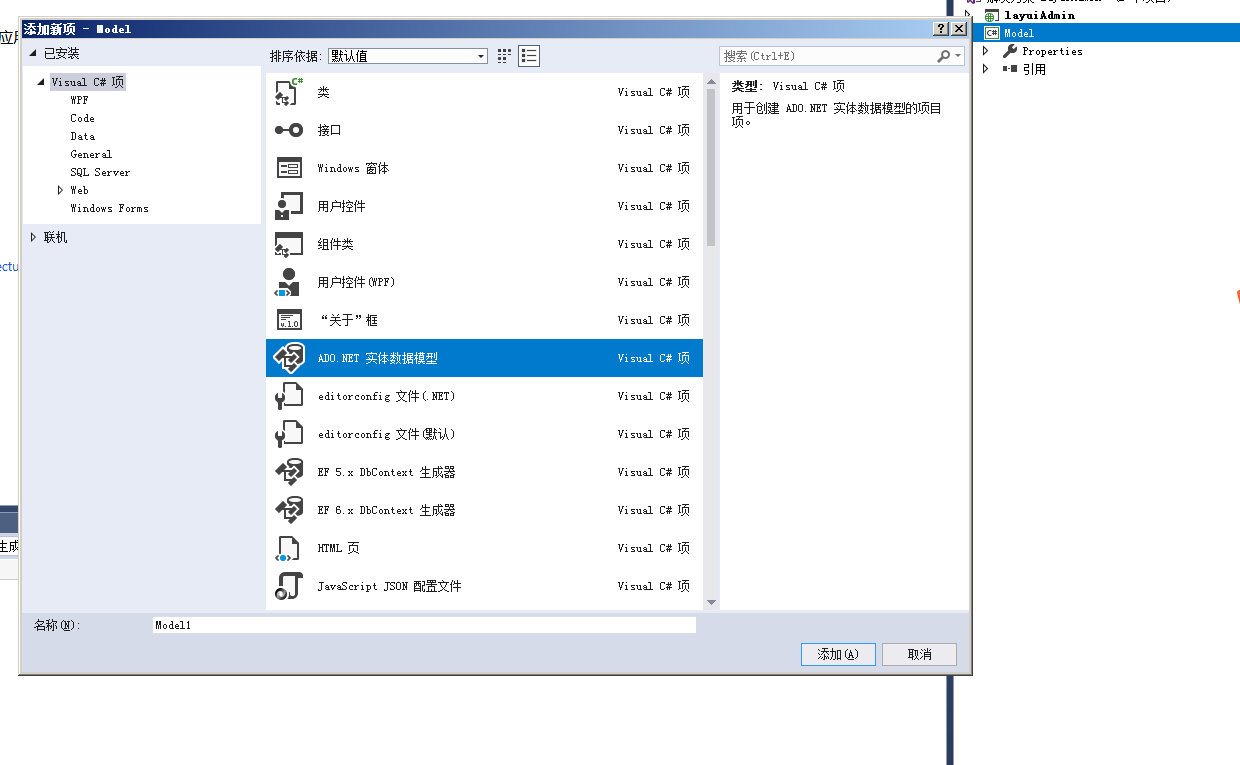
Task: Pick the 用户控件 template icon
Action: click(288, 206)
